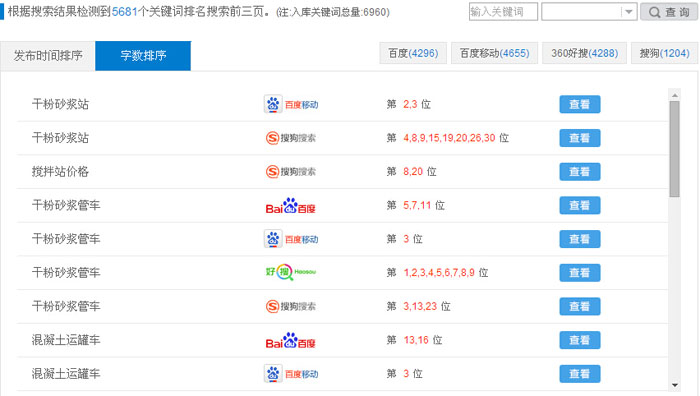This screenshot has height=396, width=700.
Task: Click Sogou logo for 干粉砂浆管车 ranking 3,13,23
Action: [291, 306]
